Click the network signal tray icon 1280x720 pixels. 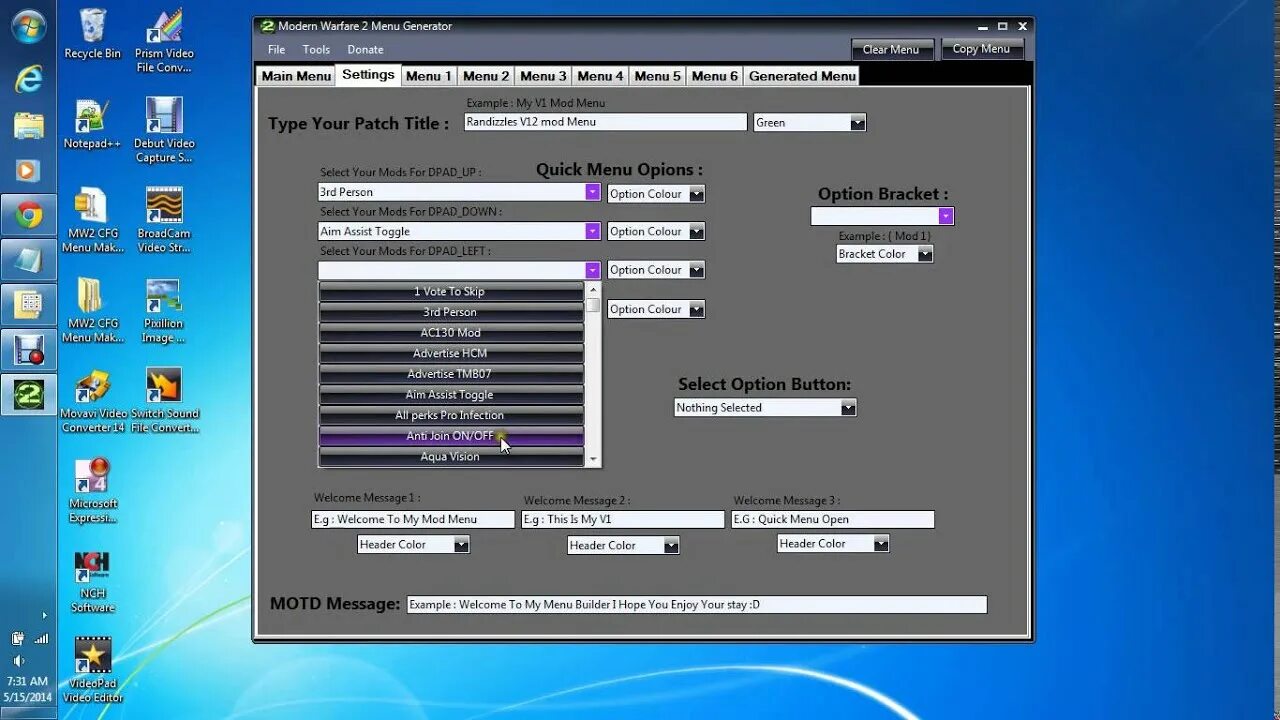[x=41, y=638]
